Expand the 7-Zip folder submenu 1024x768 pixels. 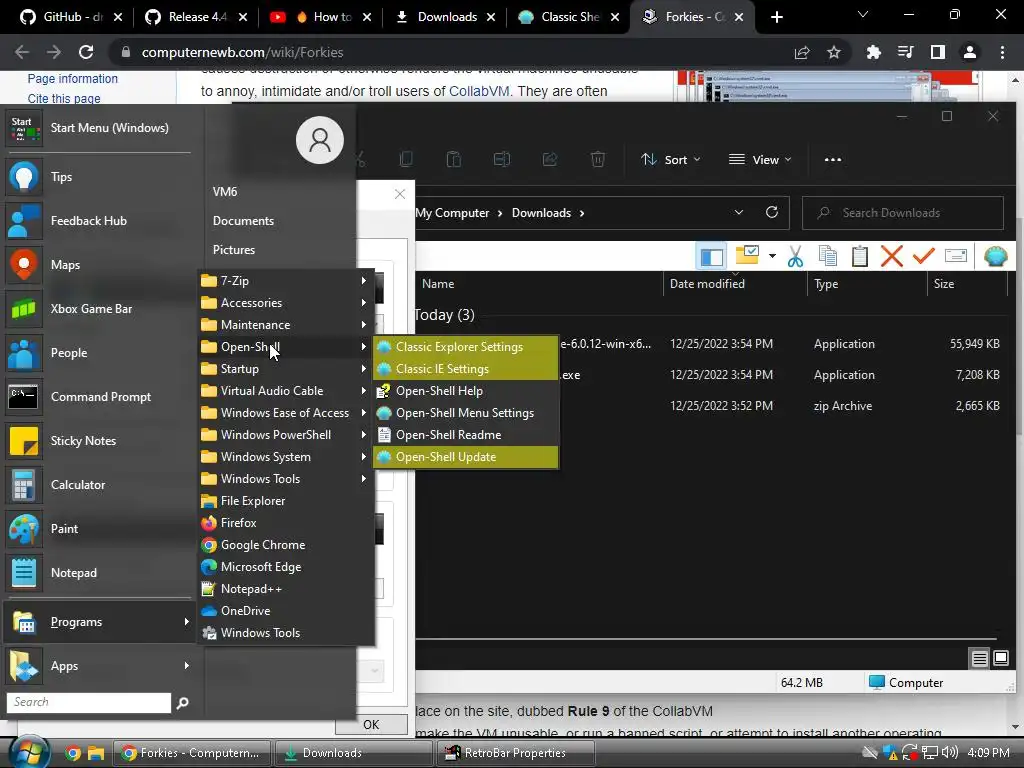[287, 281]
